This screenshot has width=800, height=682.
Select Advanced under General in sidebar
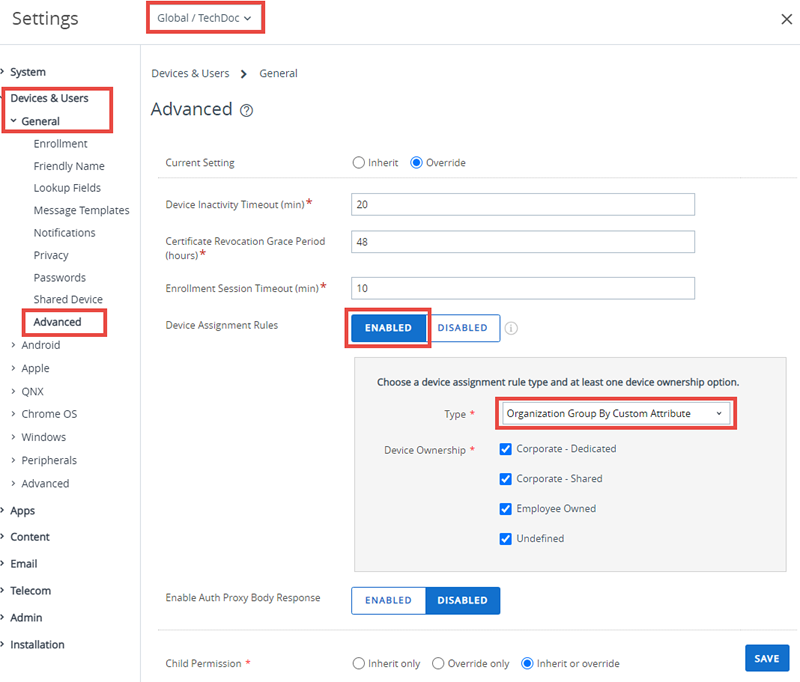pyautogui.click(x=57, y=322)
